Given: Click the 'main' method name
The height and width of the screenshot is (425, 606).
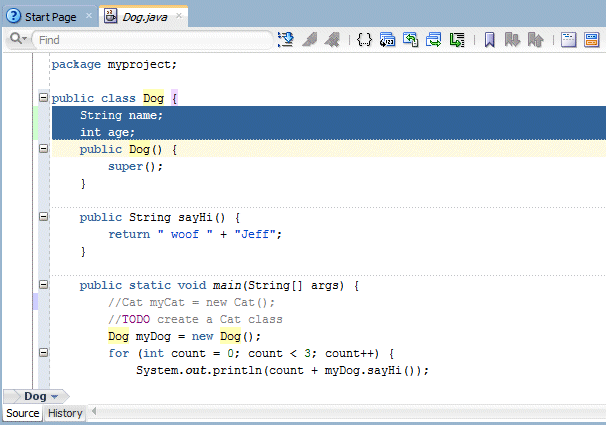Looking at the screenshot, I should [227, 285].
